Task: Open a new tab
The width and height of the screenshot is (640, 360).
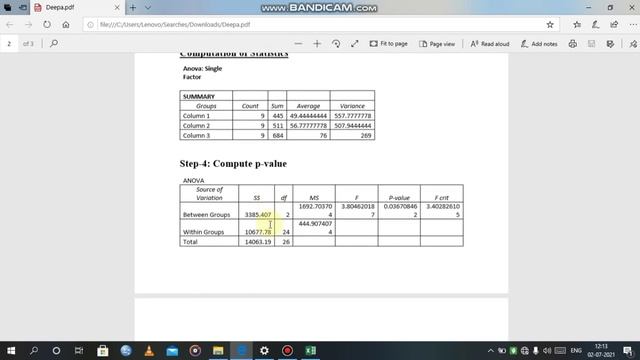Action: pos(133,7)
